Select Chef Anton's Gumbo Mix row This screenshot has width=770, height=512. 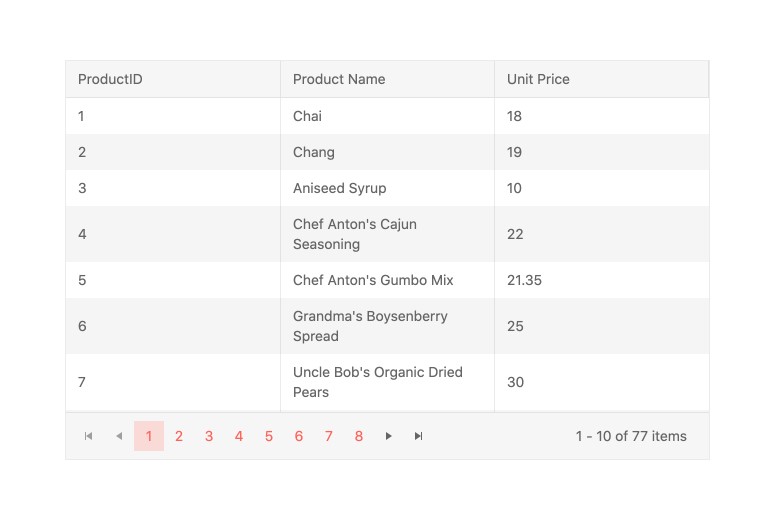pos(373,280)
